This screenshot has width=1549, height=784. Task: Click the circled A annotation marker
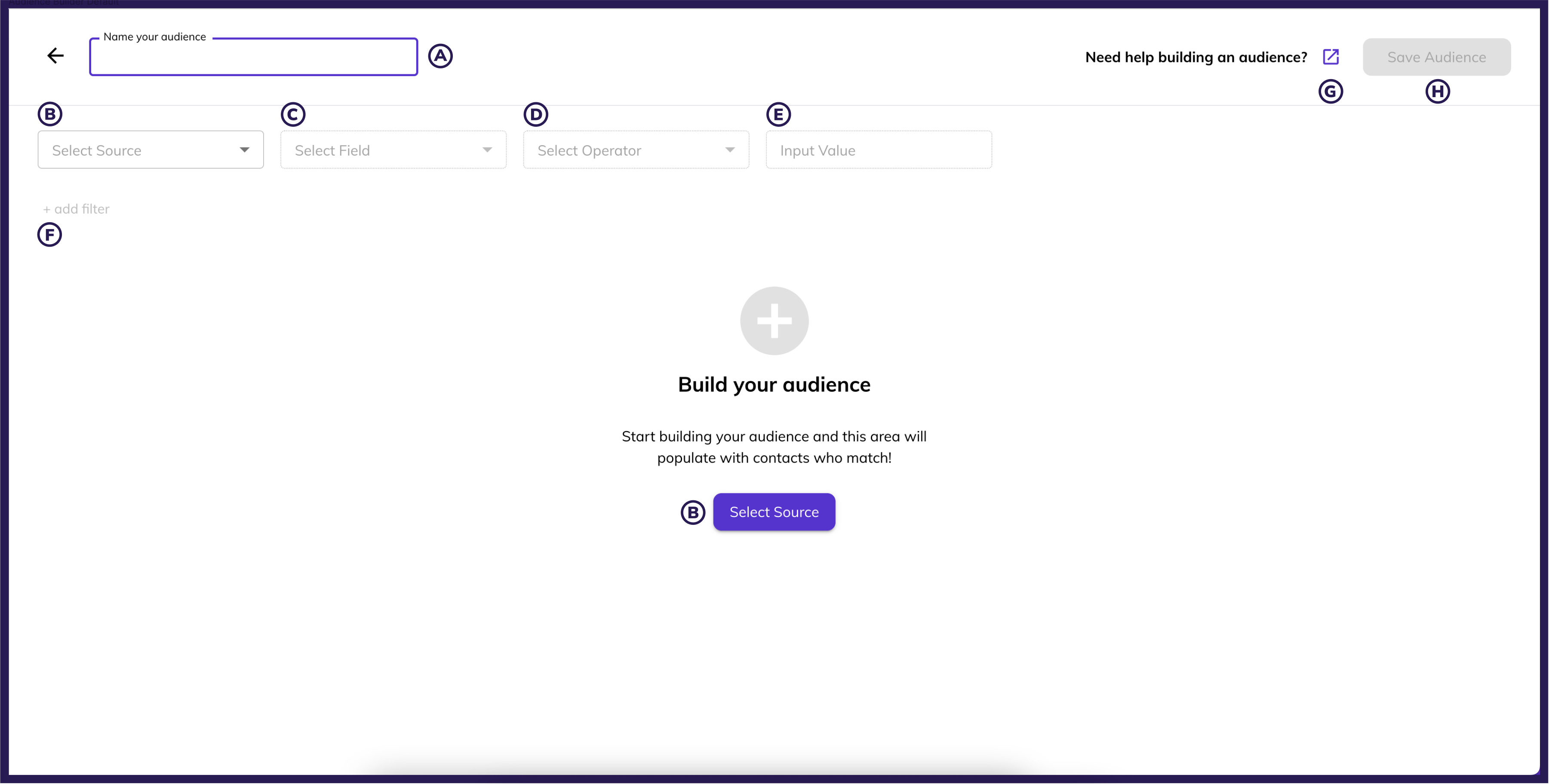pyautogui.click(x=440, y=56)
